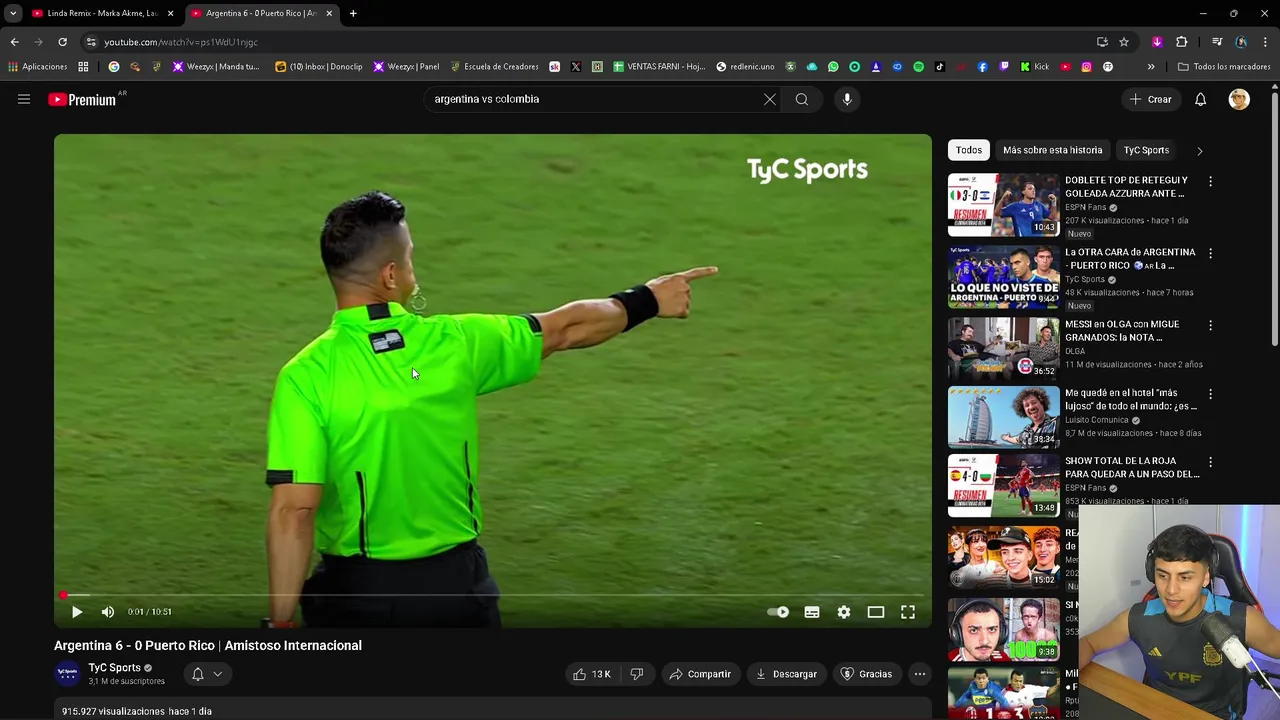Send a Gracias super thanks
This screenshot has width=1280, height=720.
pyautogui.click(x=866, y=674)
